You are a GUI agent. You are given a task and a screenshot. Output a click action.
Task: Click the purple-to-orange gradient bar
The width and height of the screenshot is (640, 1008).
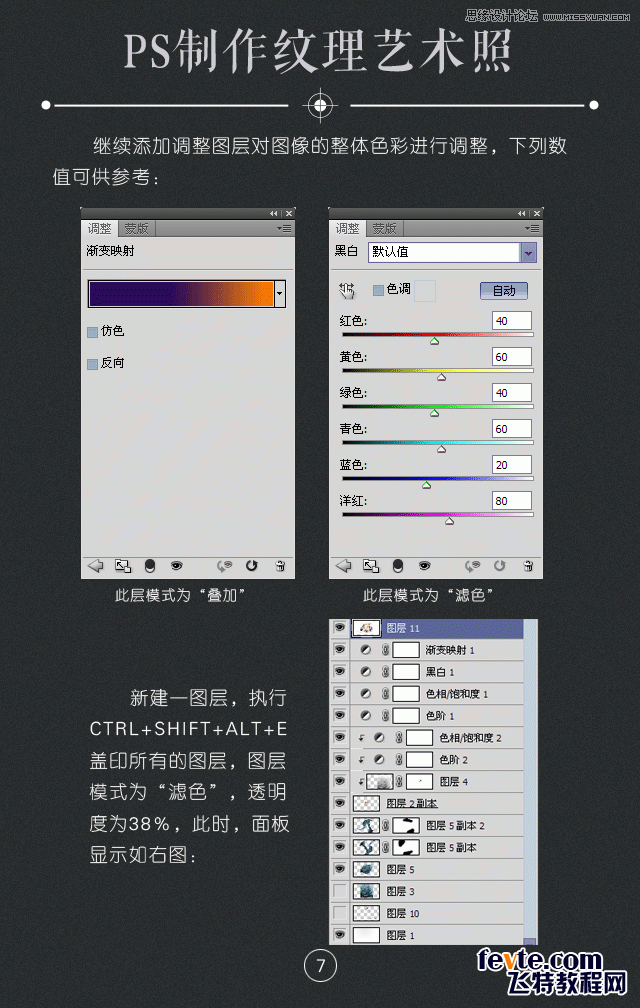tap(181, 293)
